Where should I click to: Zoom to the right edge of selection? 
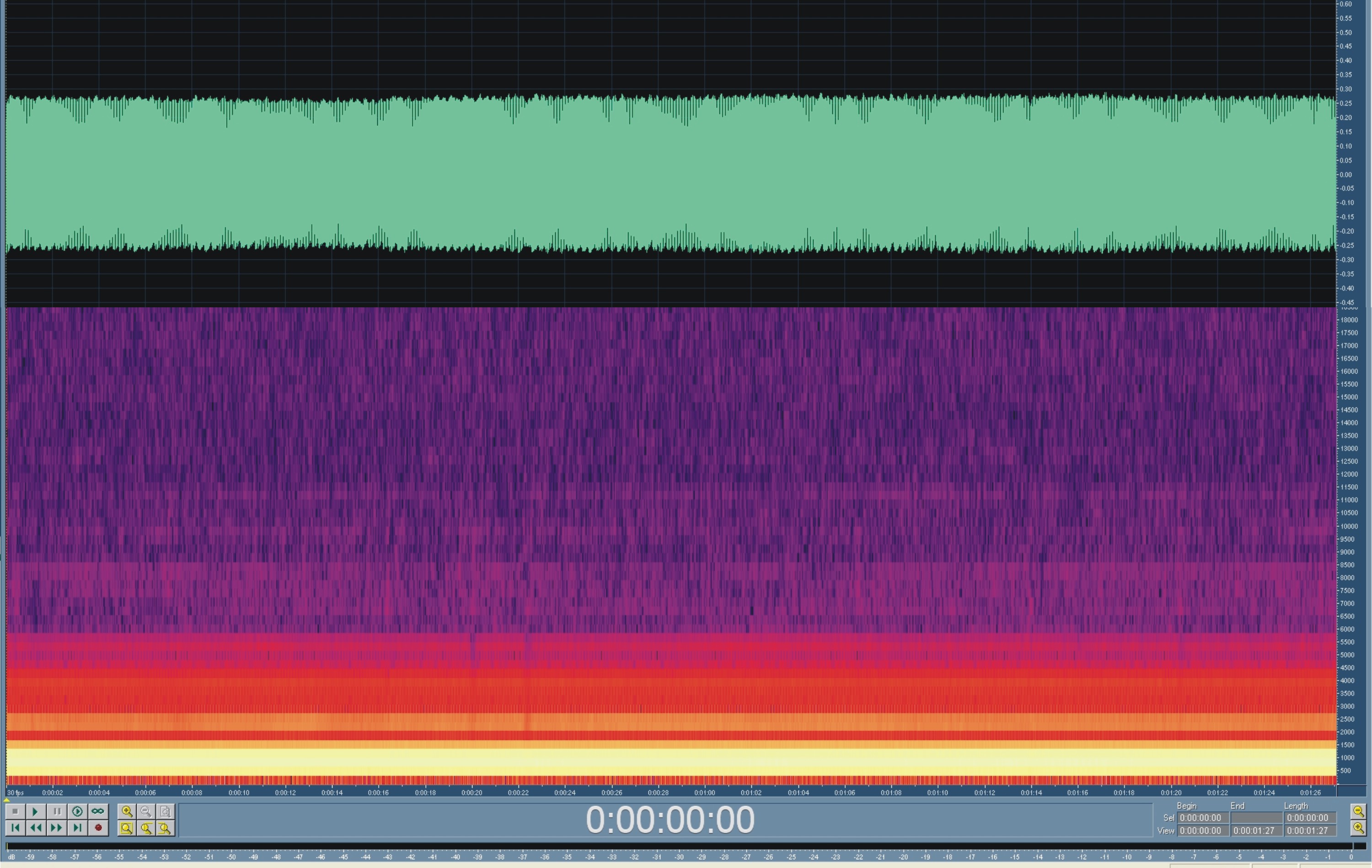pos(165,828)
